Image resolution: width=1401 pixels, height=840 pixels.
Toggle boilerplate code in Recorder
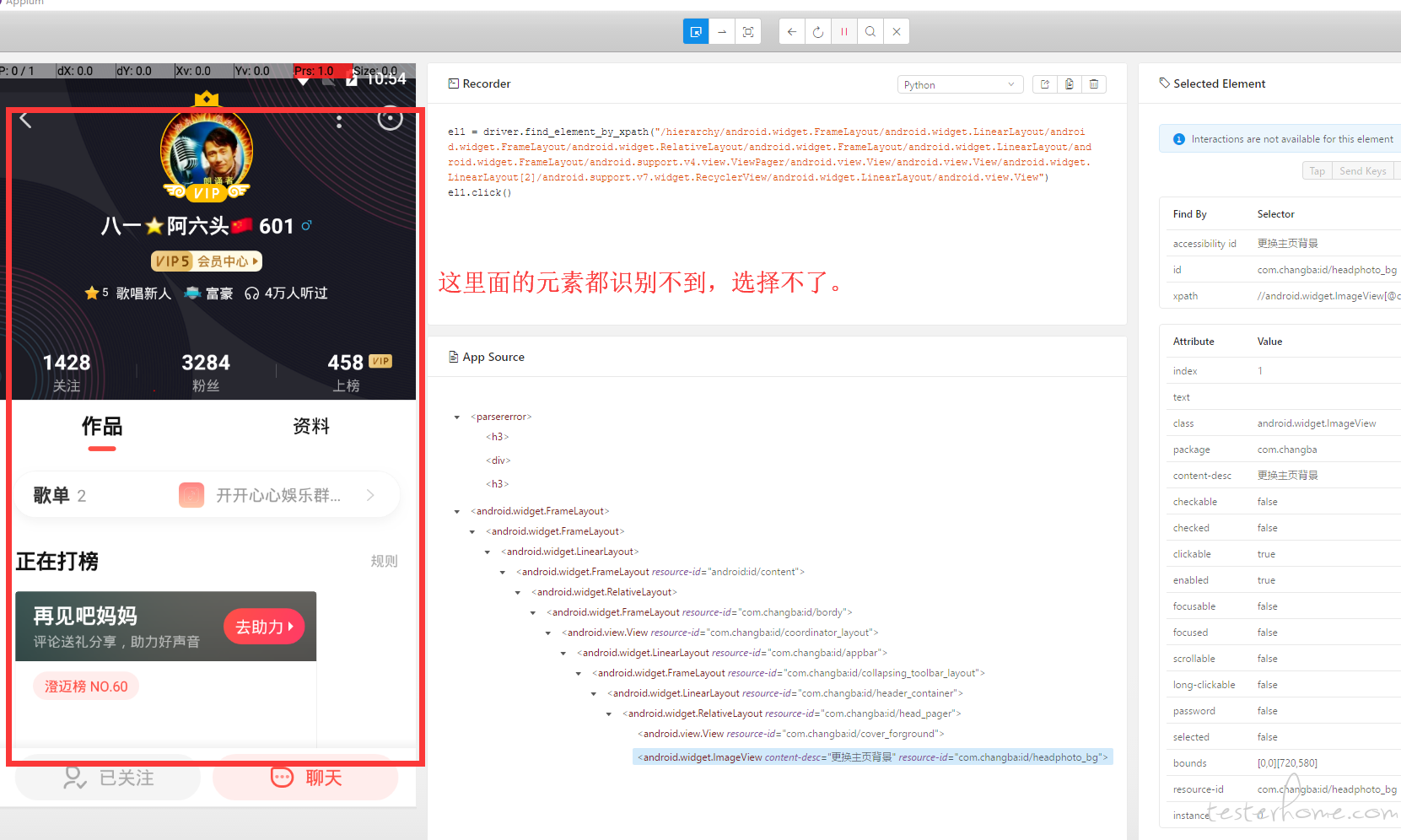1045,84
